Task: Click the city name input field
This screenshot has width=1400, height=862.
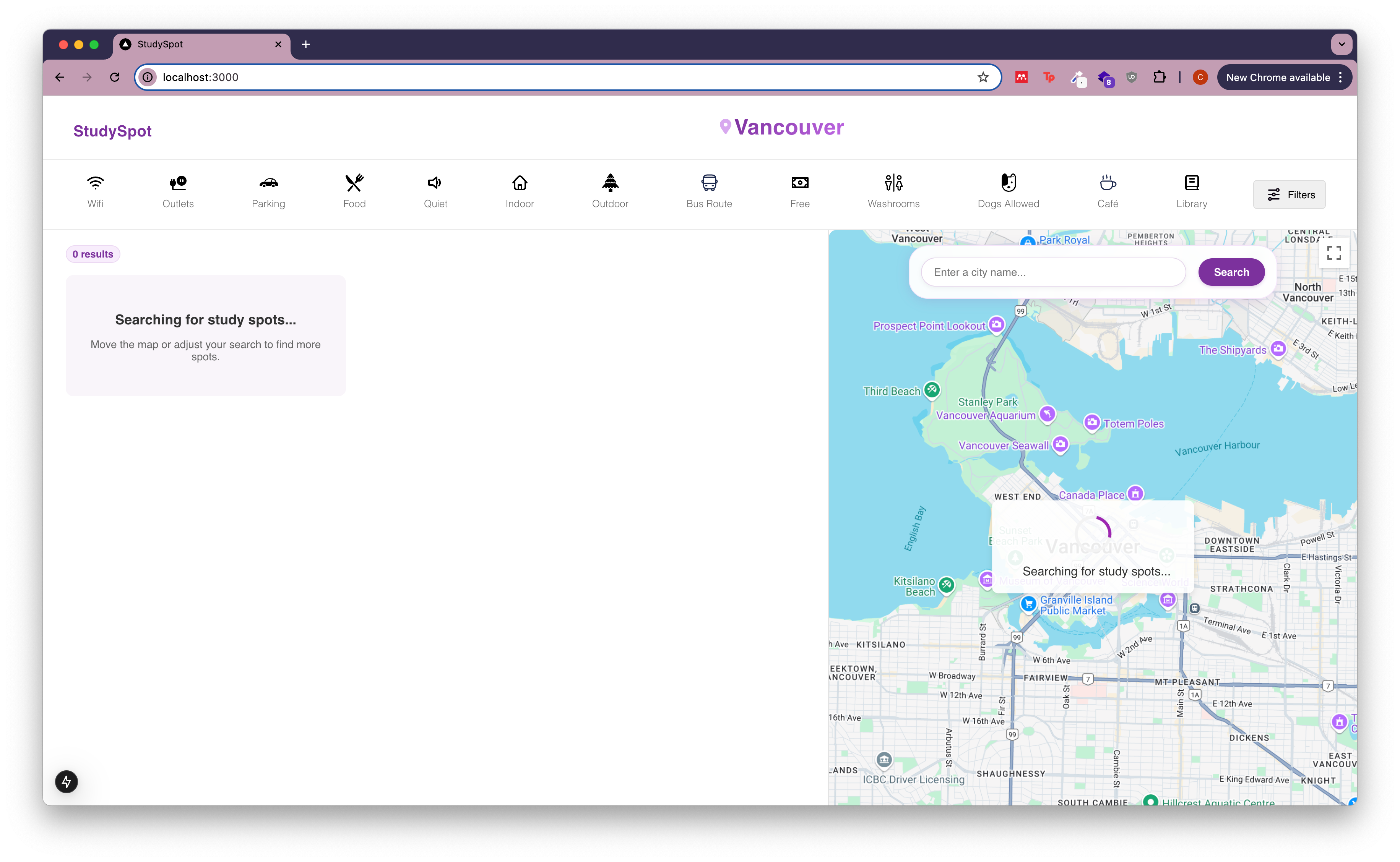Action: point(1053,272)
